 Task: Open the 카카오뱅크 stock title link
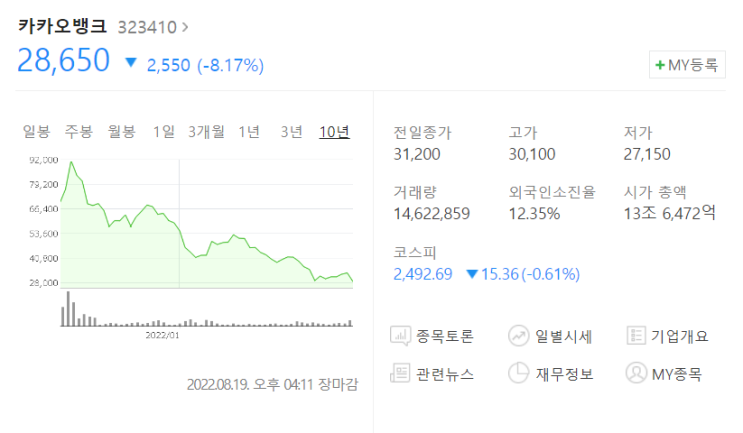[62, 26]
